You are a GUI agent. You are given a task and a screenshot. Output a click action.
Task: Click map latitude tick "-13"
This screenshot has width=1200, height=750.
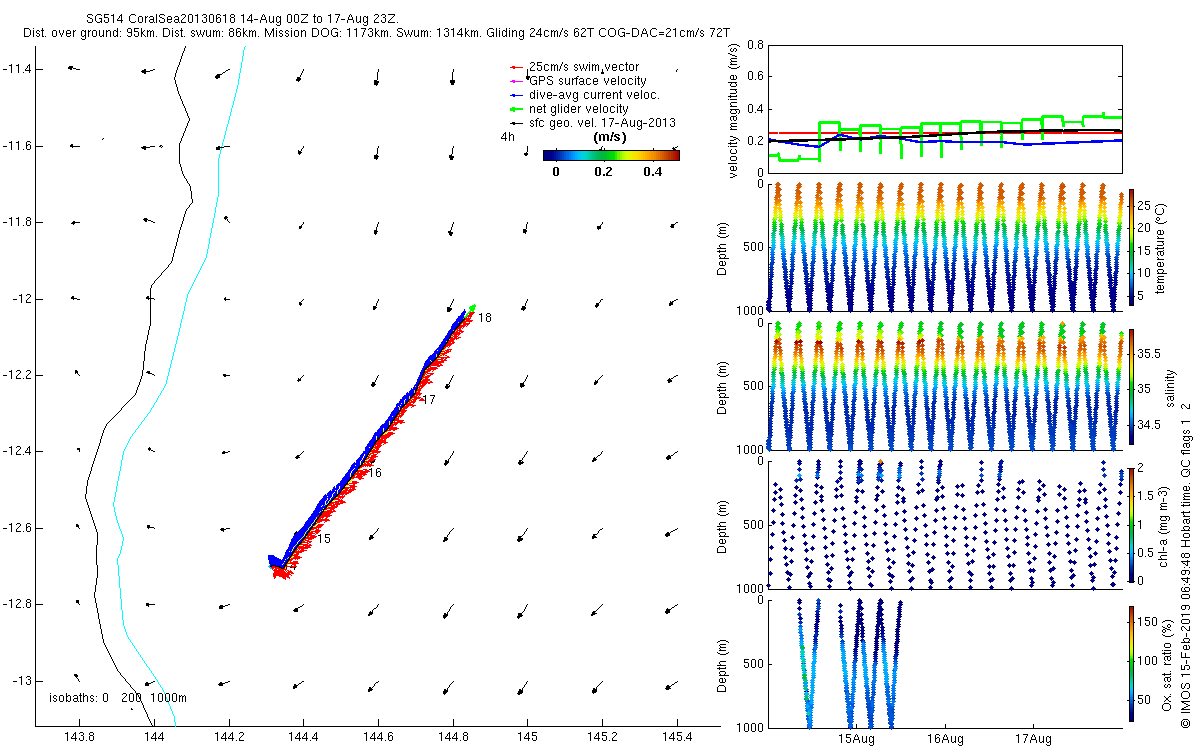(22, 681)
